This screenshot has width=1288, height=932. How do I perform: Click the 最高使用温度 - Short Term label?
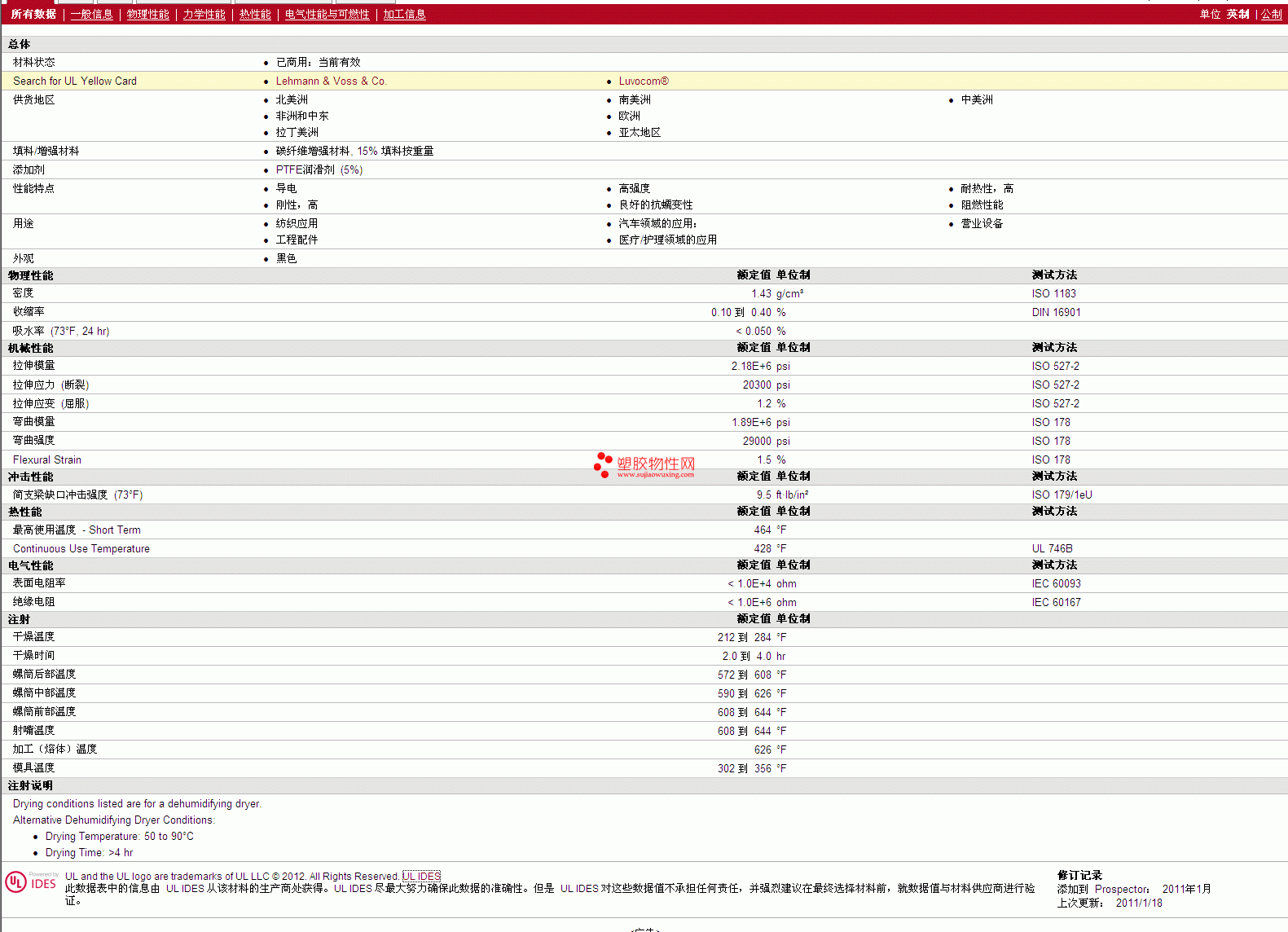tap(77, 530)
